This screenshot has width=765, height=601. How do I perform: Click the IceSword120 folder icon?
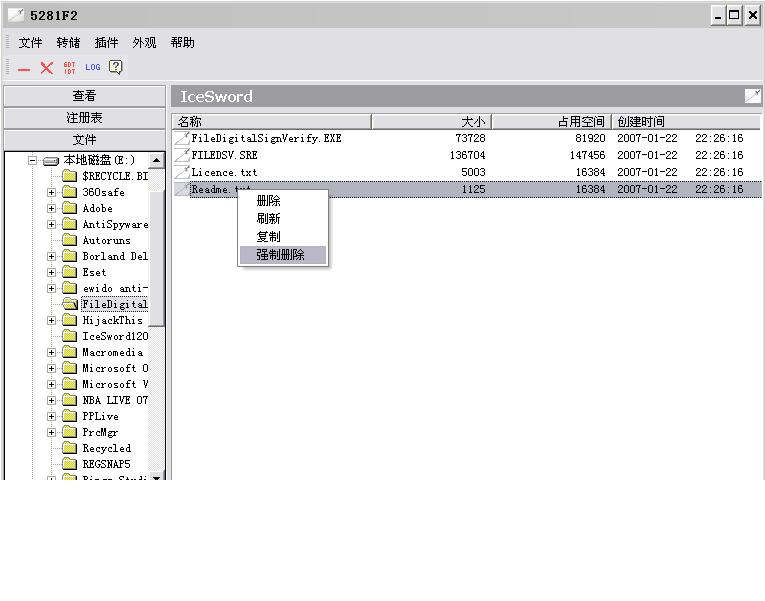(x=70, y=336)
